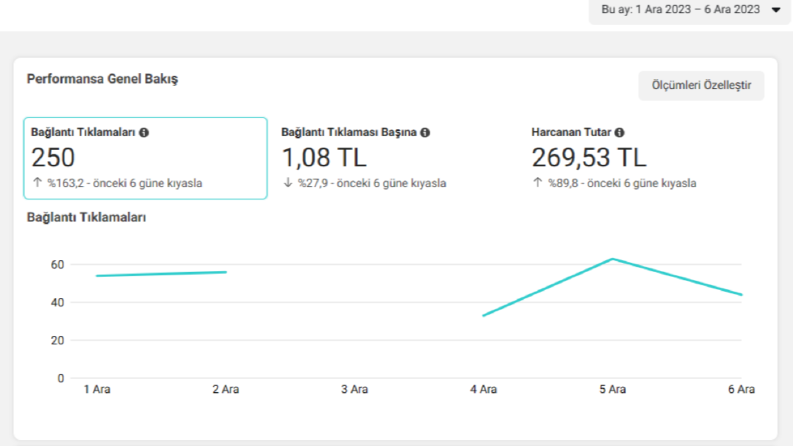
Task: Click the 1 Ara axis label
Action: tap(97, 389)
